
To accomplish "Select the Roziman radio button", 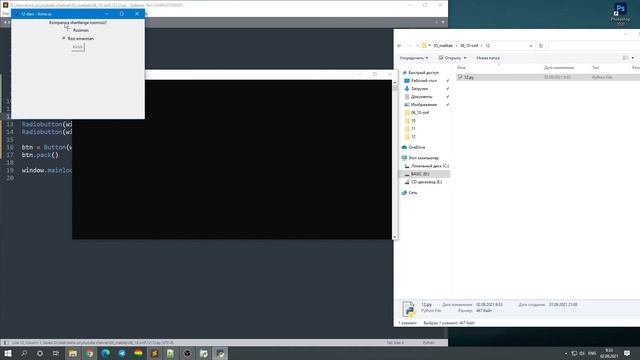I will point(77,30).
